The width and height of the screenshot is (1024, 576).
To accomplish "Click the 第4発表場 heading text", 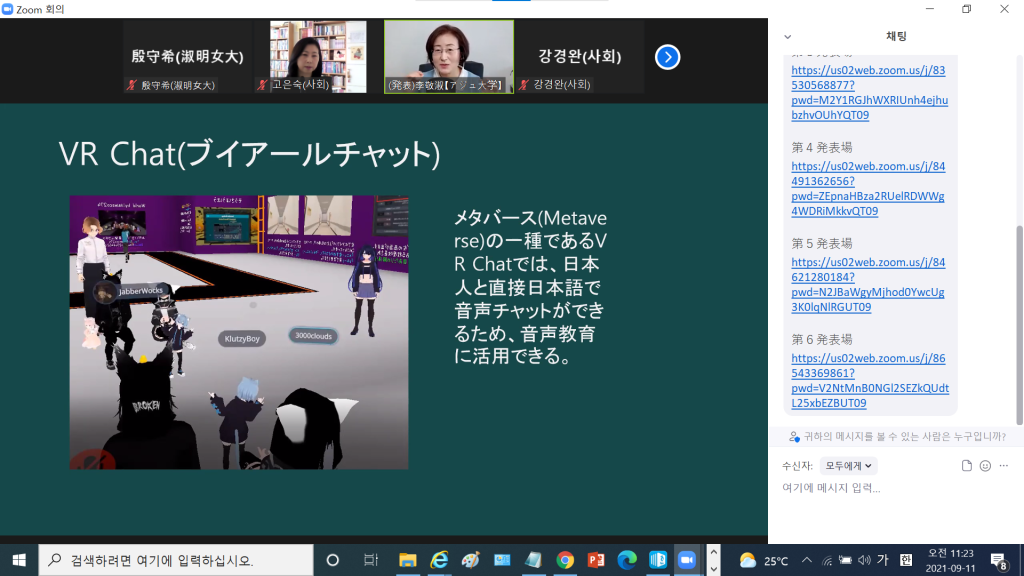I will pos(822,148).
